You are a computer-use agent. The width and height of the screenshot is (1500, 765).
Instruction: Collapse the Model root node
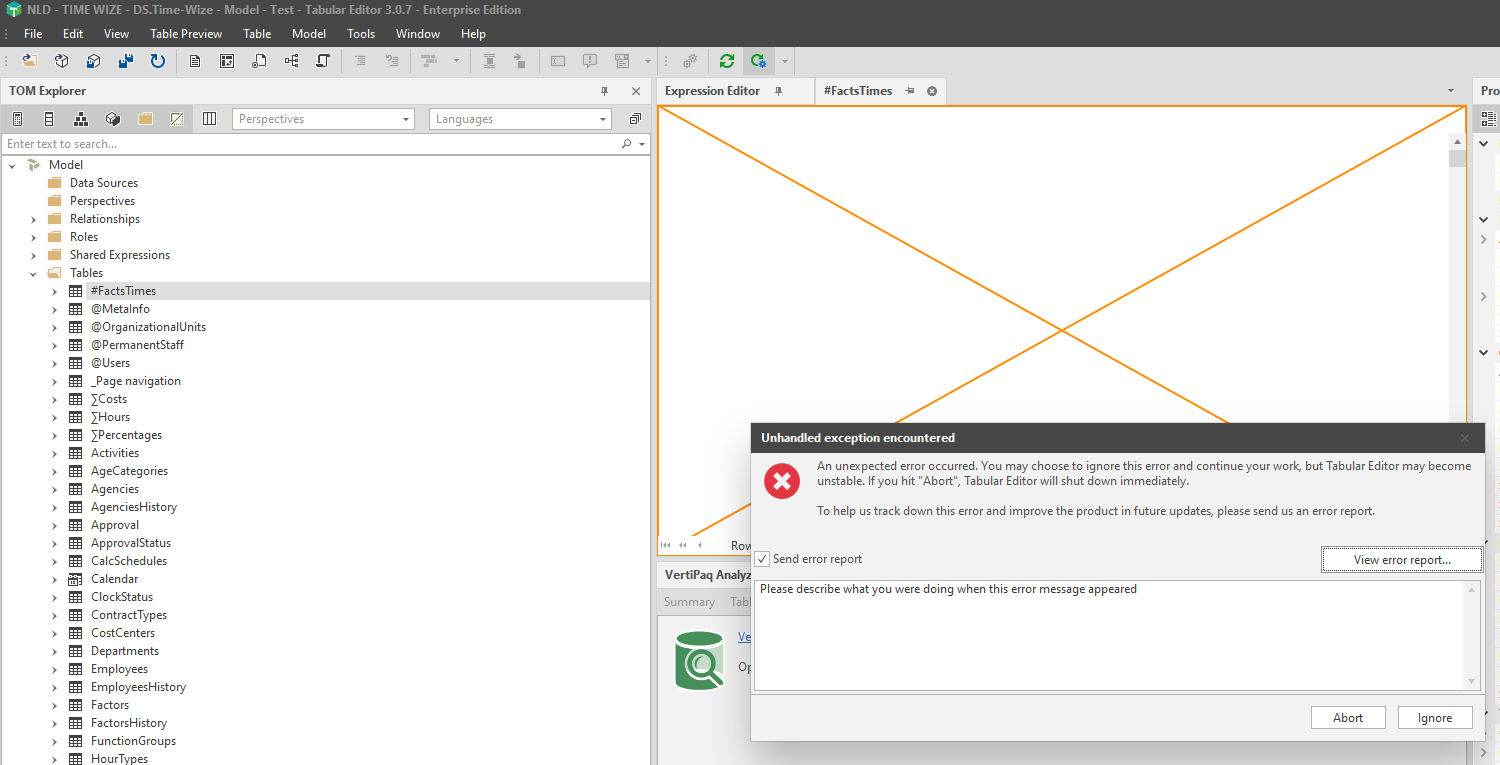(12, 165)
